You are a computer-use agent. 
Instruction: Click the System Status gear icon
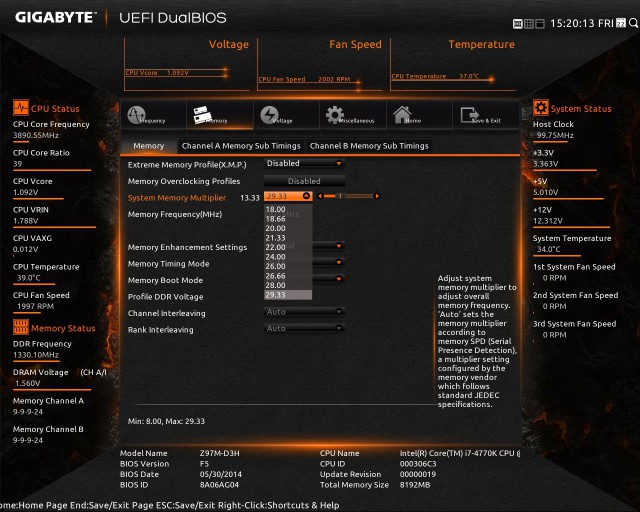click(x=540, y=108)
